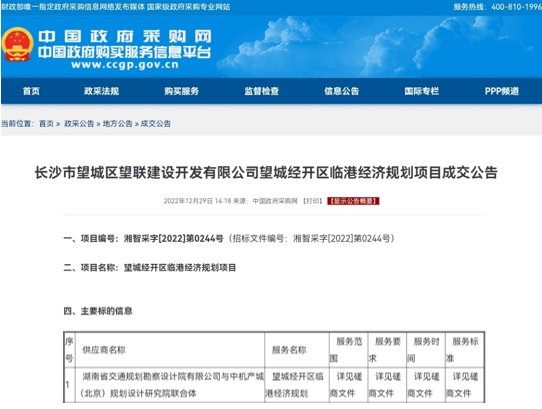Open the 国际专栏 navigation item
Viewport: 542px width, 409px height.
[422, 91]
